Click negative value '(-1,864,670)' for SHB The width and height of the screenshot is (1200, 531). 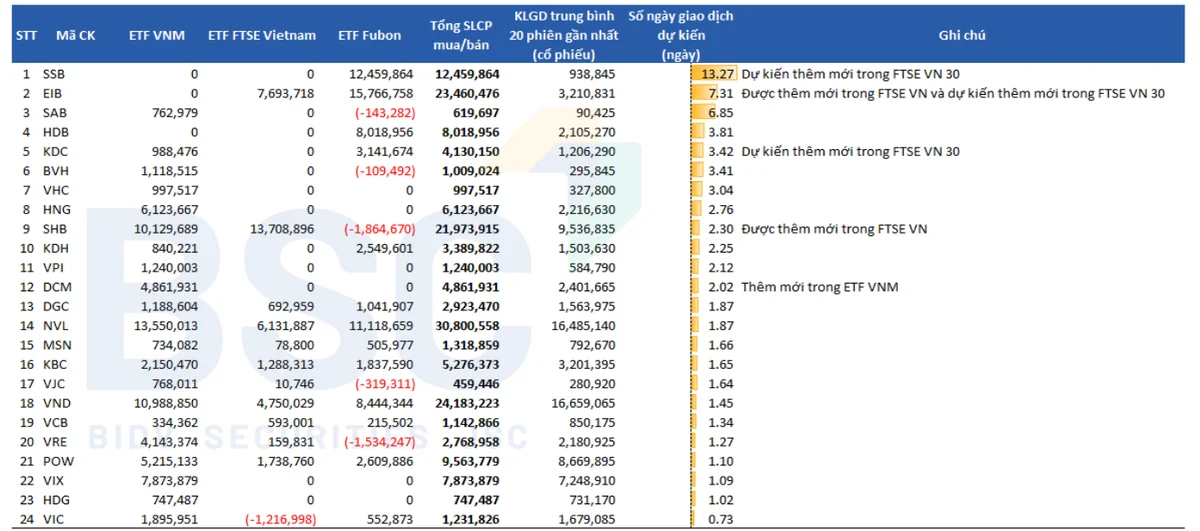click(x=379, y=229)
